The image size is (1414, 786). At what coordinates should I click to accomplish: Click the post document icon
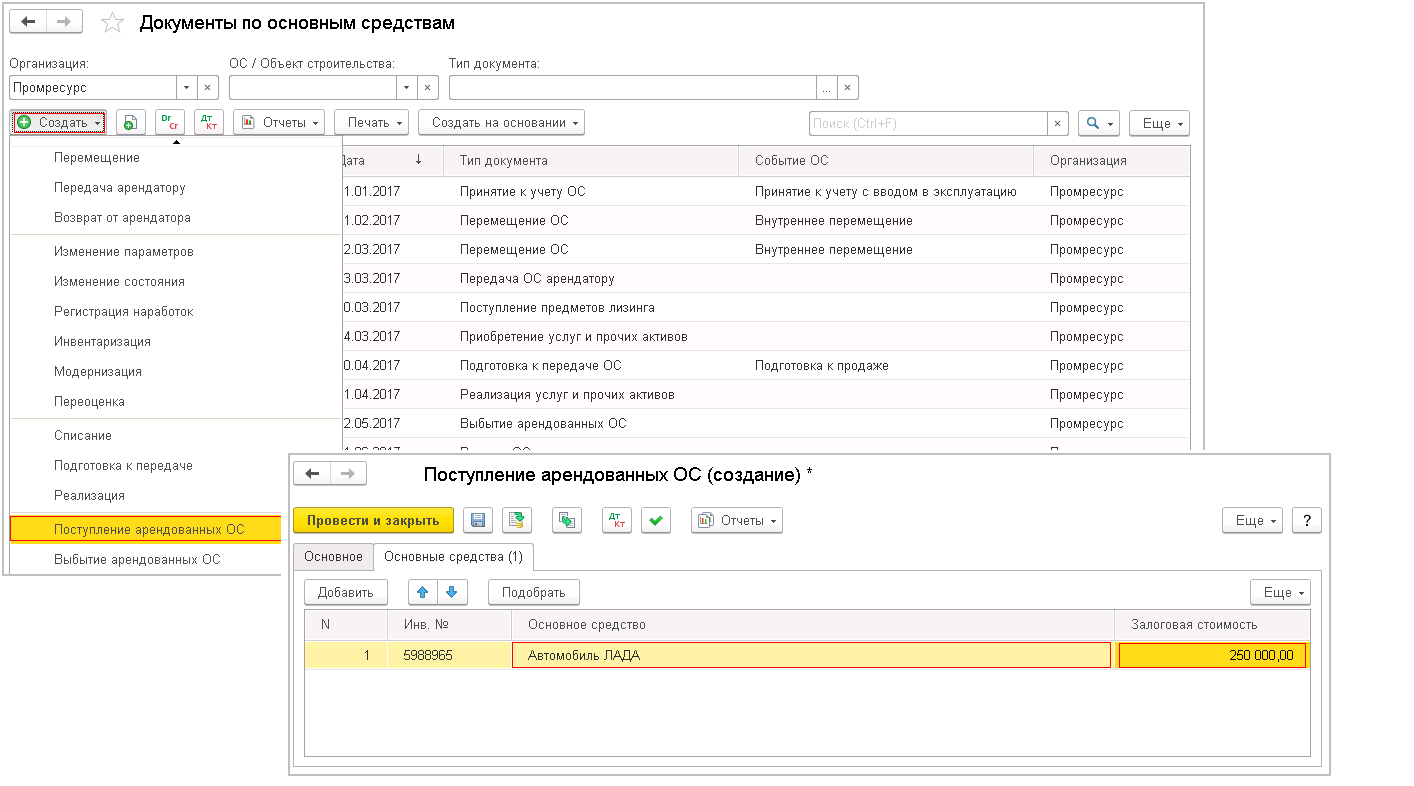pos(517,520)
